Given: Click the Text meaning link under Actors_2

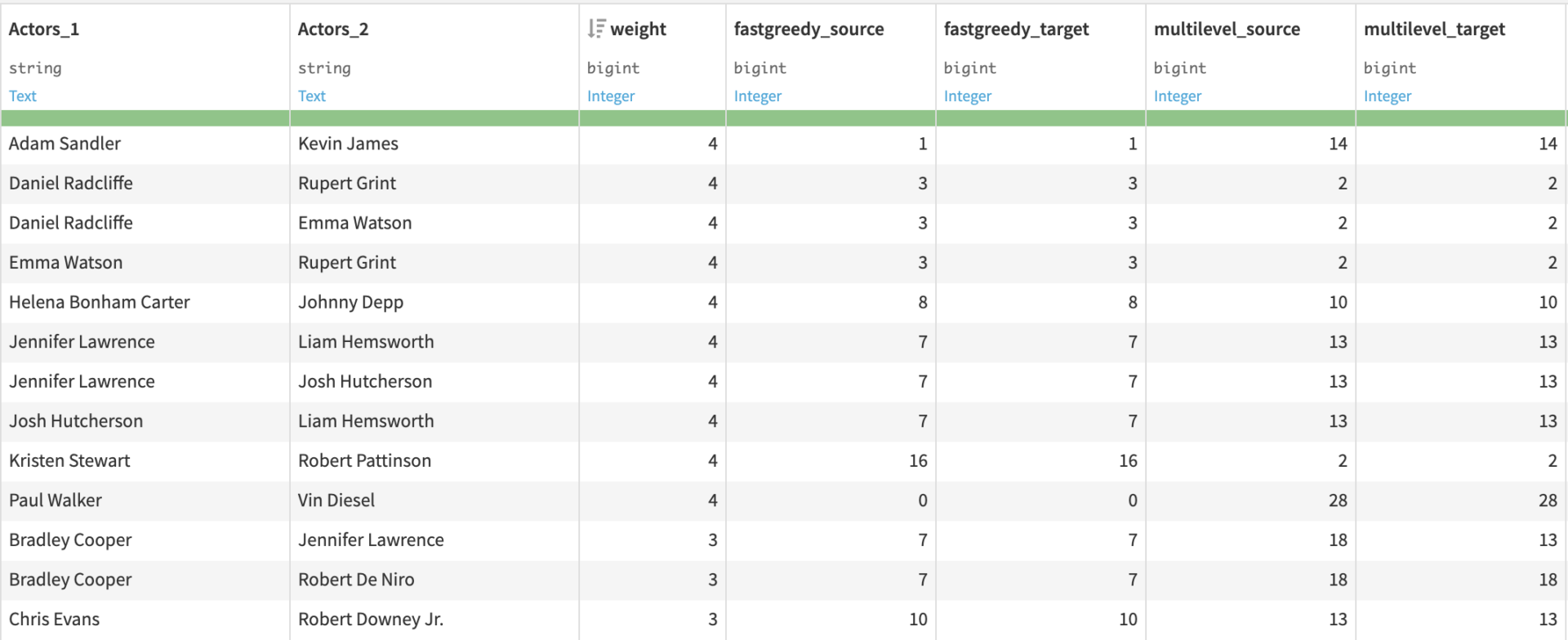Looking at the screenshot, I should pos(312,96).
